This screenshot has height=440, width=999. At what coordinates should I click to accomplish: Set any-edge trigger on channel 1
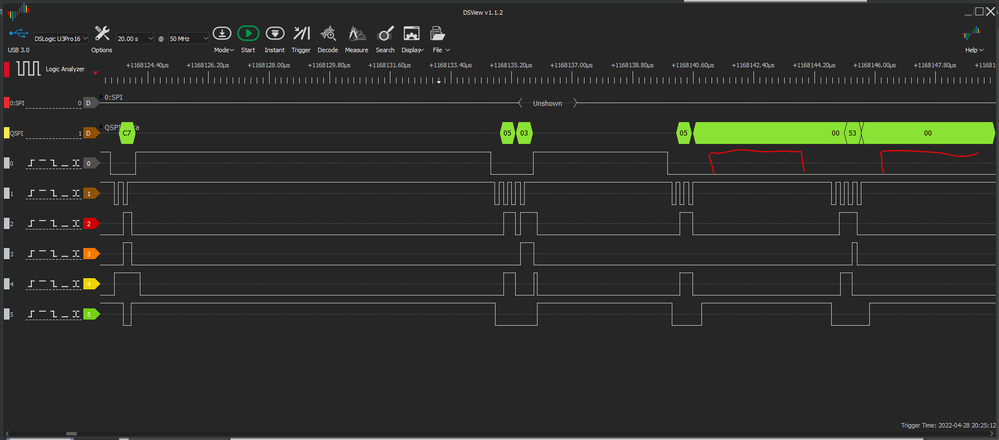[75, 193]
